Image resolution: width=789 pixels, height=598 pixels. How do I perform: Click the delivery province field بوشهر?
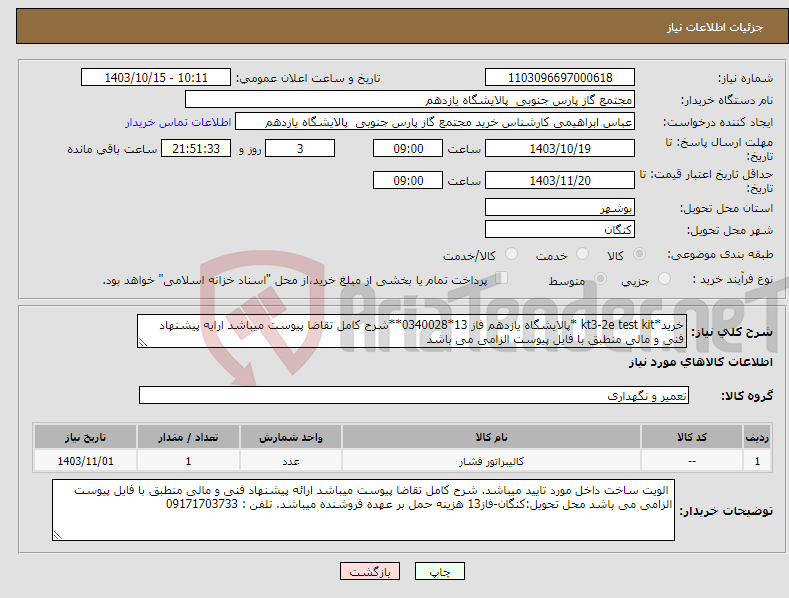[x=560, y=207]
